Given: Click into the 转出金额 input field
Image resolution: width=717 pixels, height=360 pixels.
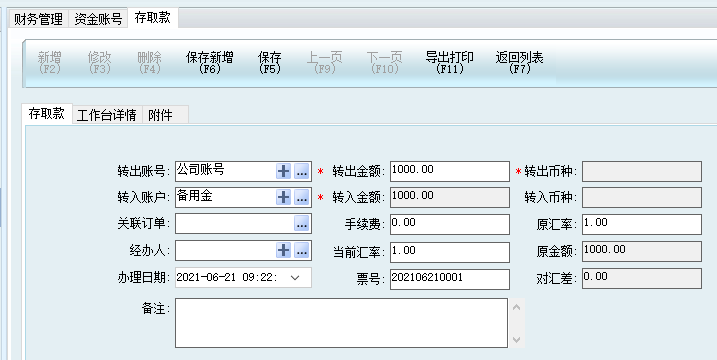Looking at the screenshot, I should [x=449, y=172].
